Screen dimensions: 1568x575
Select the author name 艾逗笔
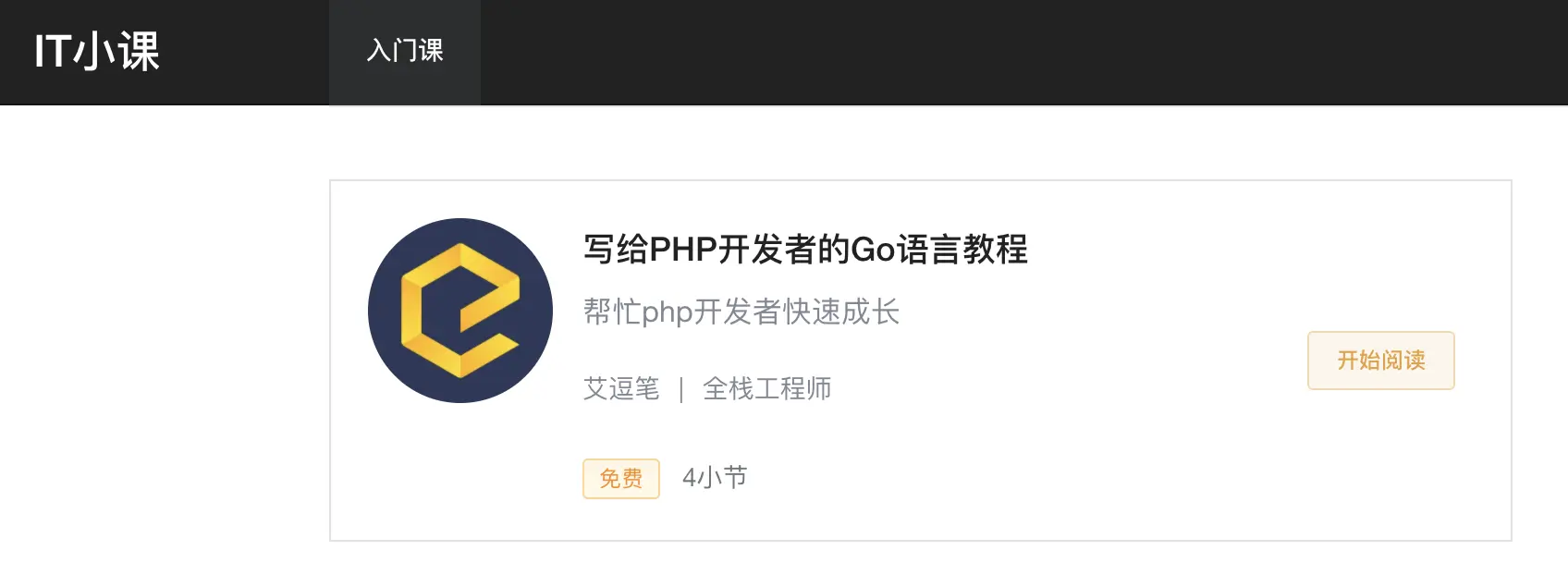[x=621, y=388]
